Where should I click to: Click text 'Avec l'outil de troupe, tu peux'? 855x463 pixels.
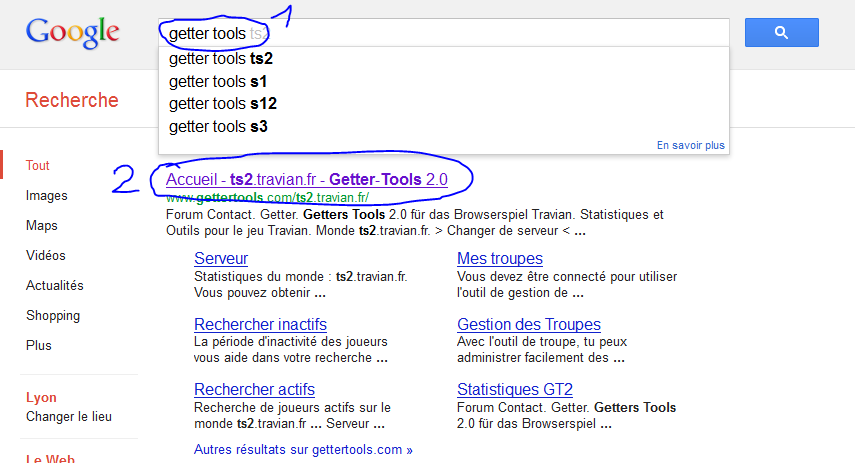(542, 342)
